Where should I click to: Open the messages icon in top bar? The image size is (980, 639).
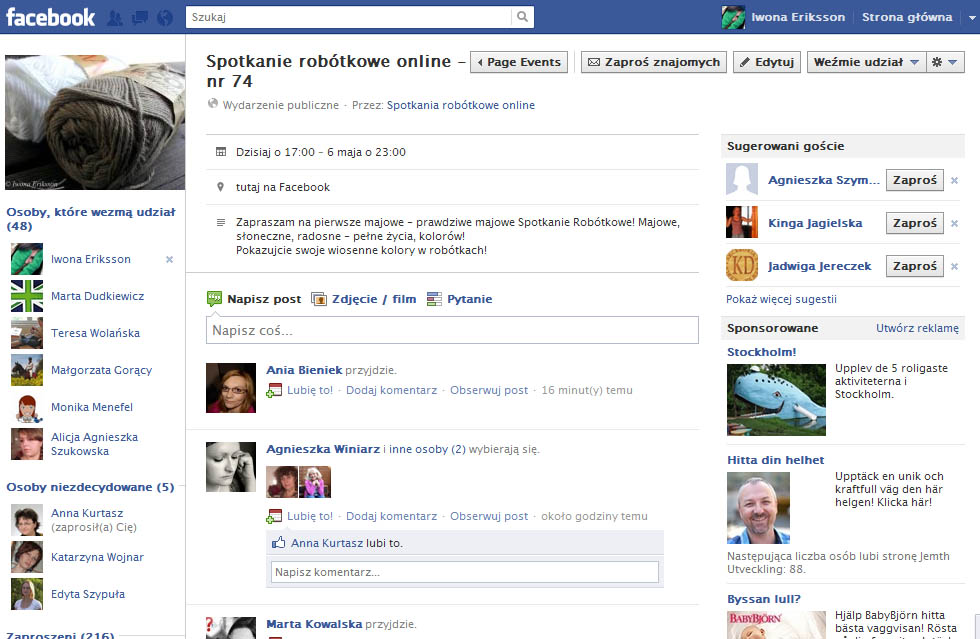coord(140,18)
